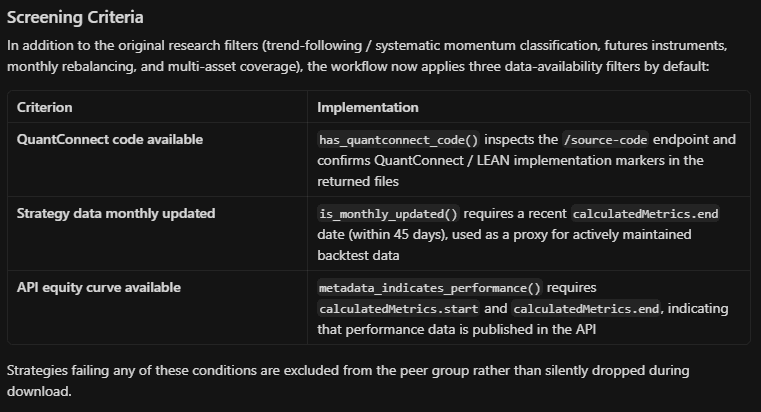Image resolution: width=761 pixels, height=412 pixels.
Task: Select the Strategy data monthly updated cell
Action: tap(157, 233)
